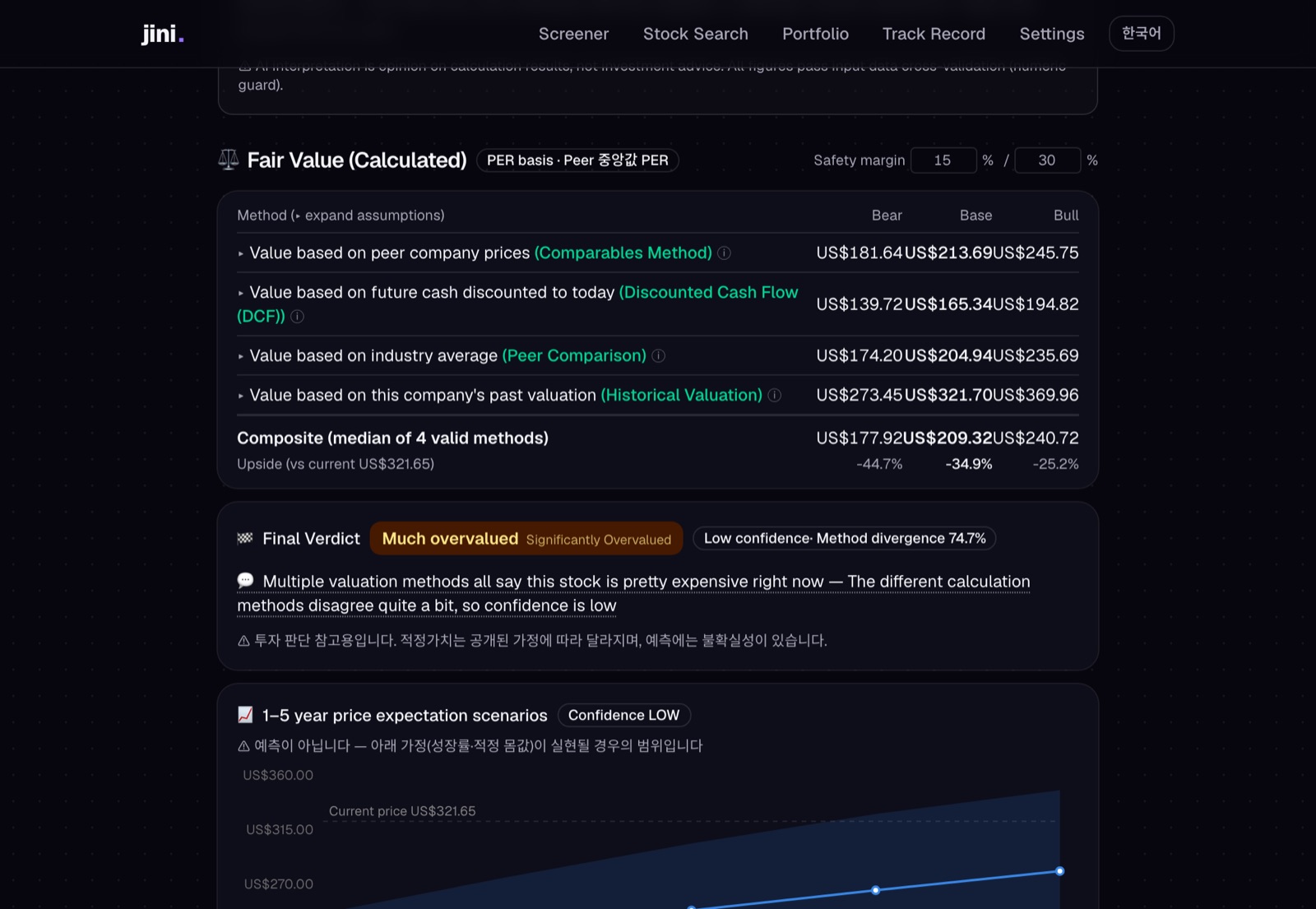
Task: Click the Confidence LOW badge
Action: (x=623, y=715)
